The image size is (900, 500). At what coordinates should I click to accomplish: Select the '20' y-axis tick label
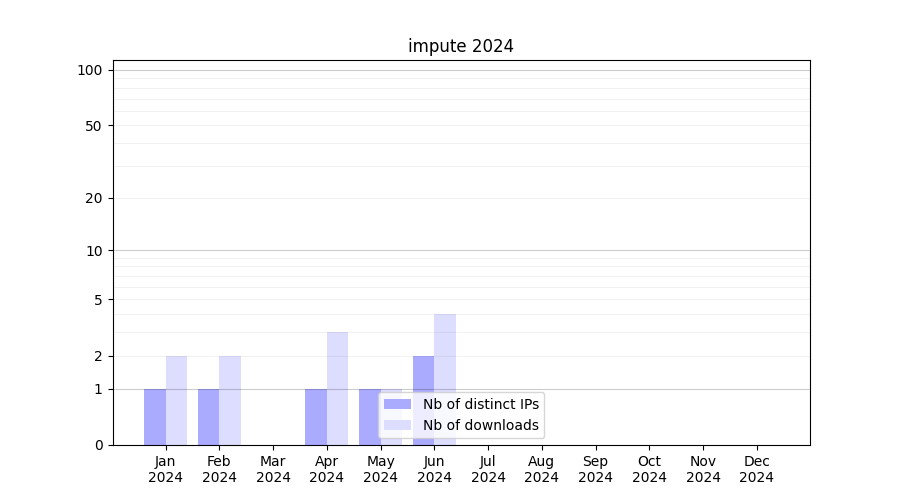[94, 198]
